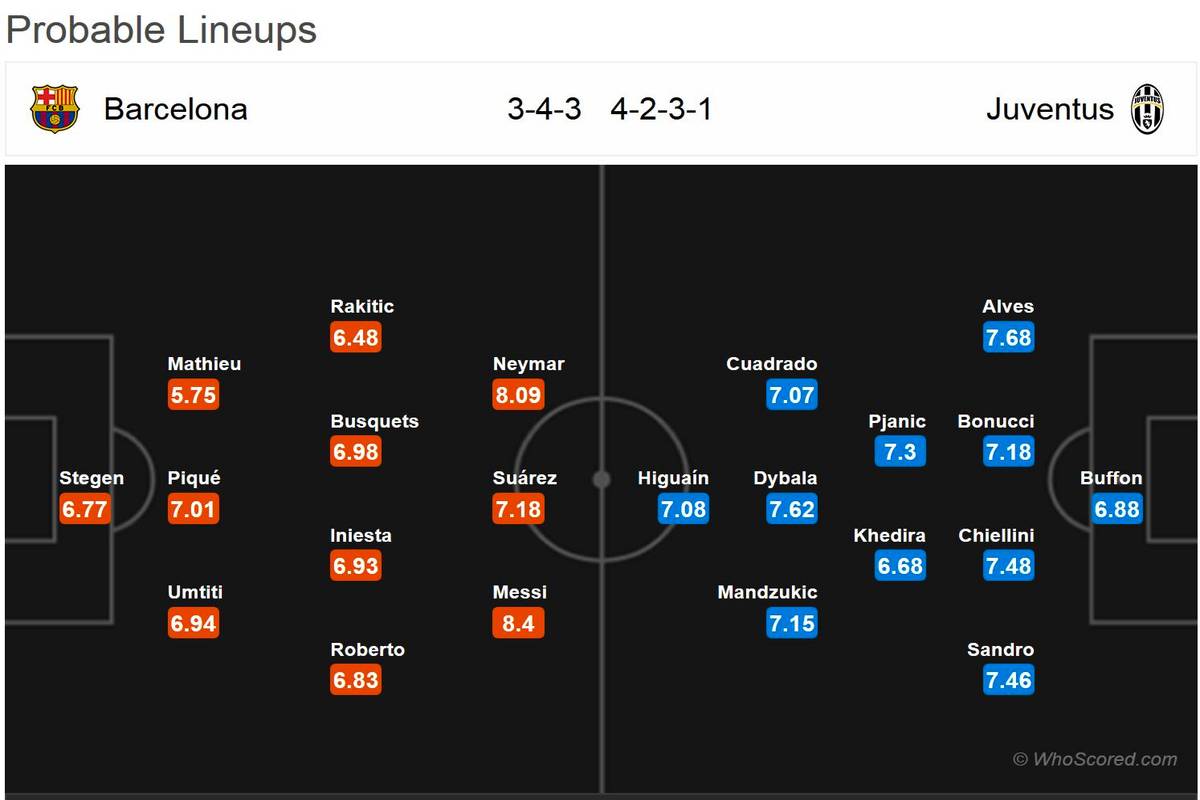Select Alves's 7.68 rating badge
Image resolution: width=1200 pixels, height=800 pixels.
tap(1008, 338)
